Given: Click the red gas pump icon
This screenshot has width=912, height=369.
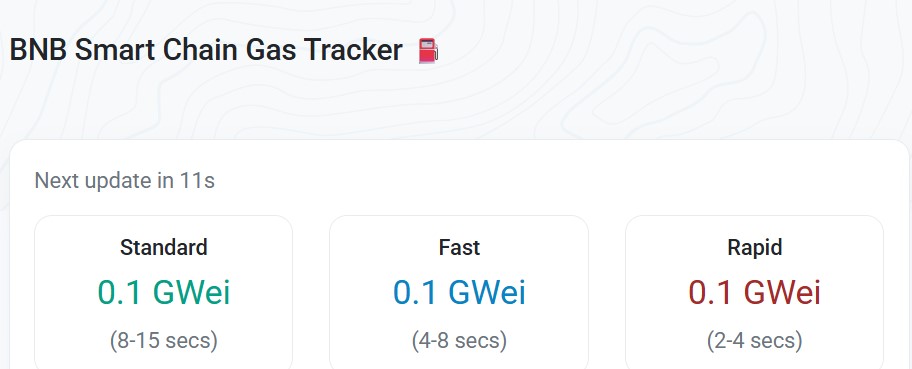Looking at the screenshot, I should [428, 51].
